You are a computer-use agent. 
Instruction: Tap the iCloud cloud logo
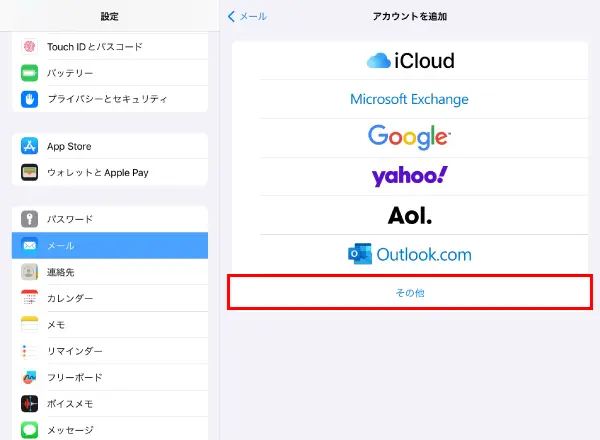[379, 61]
